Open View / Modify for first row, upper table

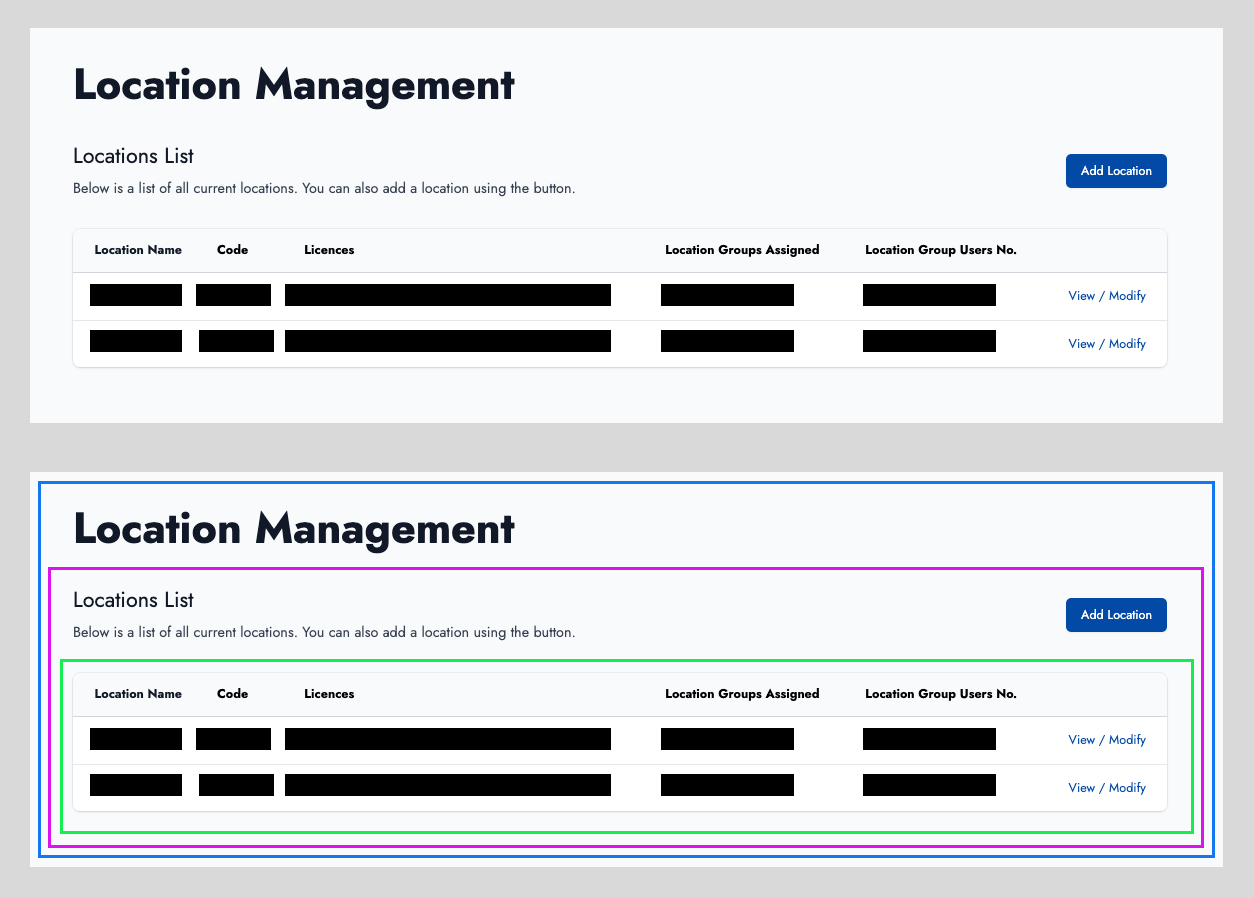coord(1106,296)
